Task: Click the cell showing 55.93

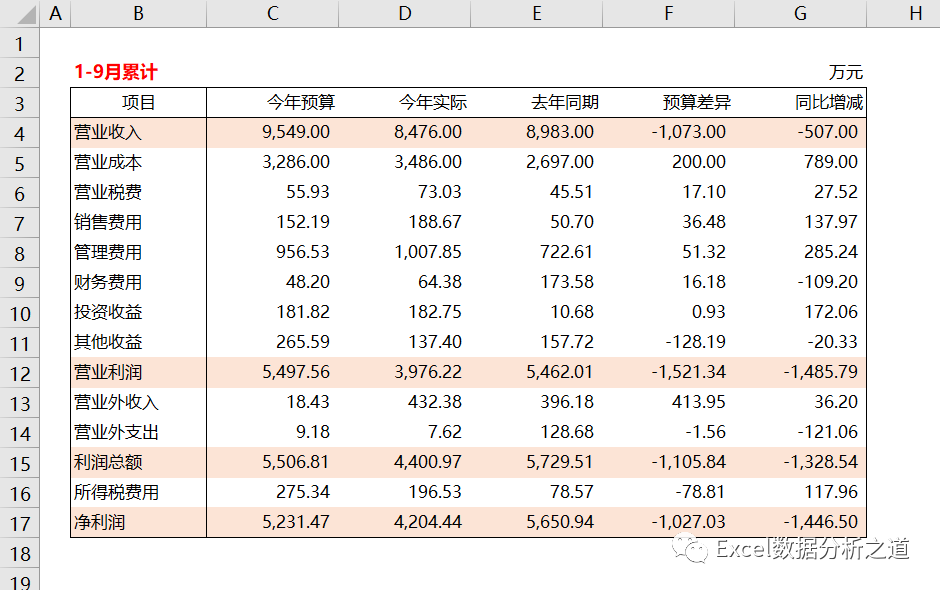Action: click(273, 192)
